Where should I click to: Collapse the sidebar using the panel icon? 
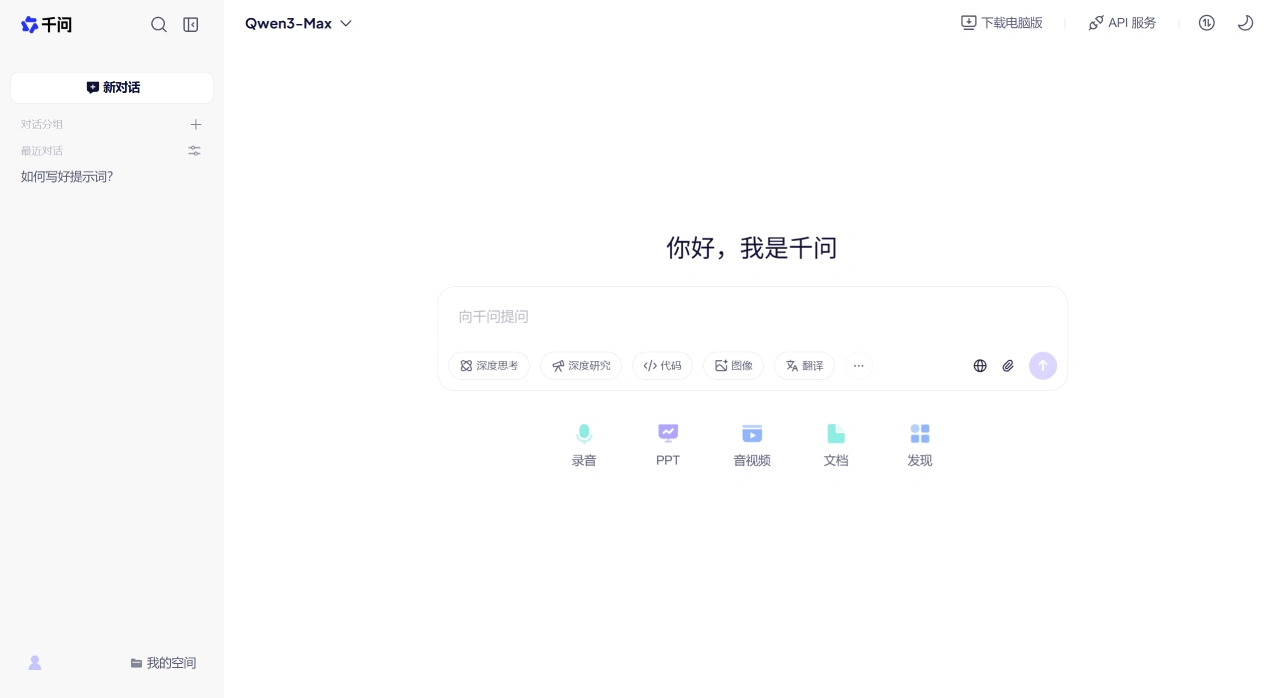[x=190, y=24]
